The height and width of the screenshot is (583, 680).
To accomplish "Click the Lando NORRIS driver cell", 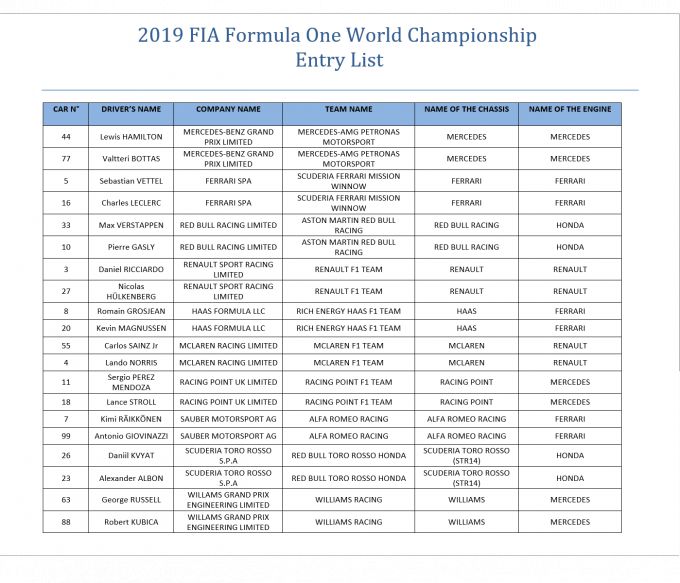I will click(130, 362).
